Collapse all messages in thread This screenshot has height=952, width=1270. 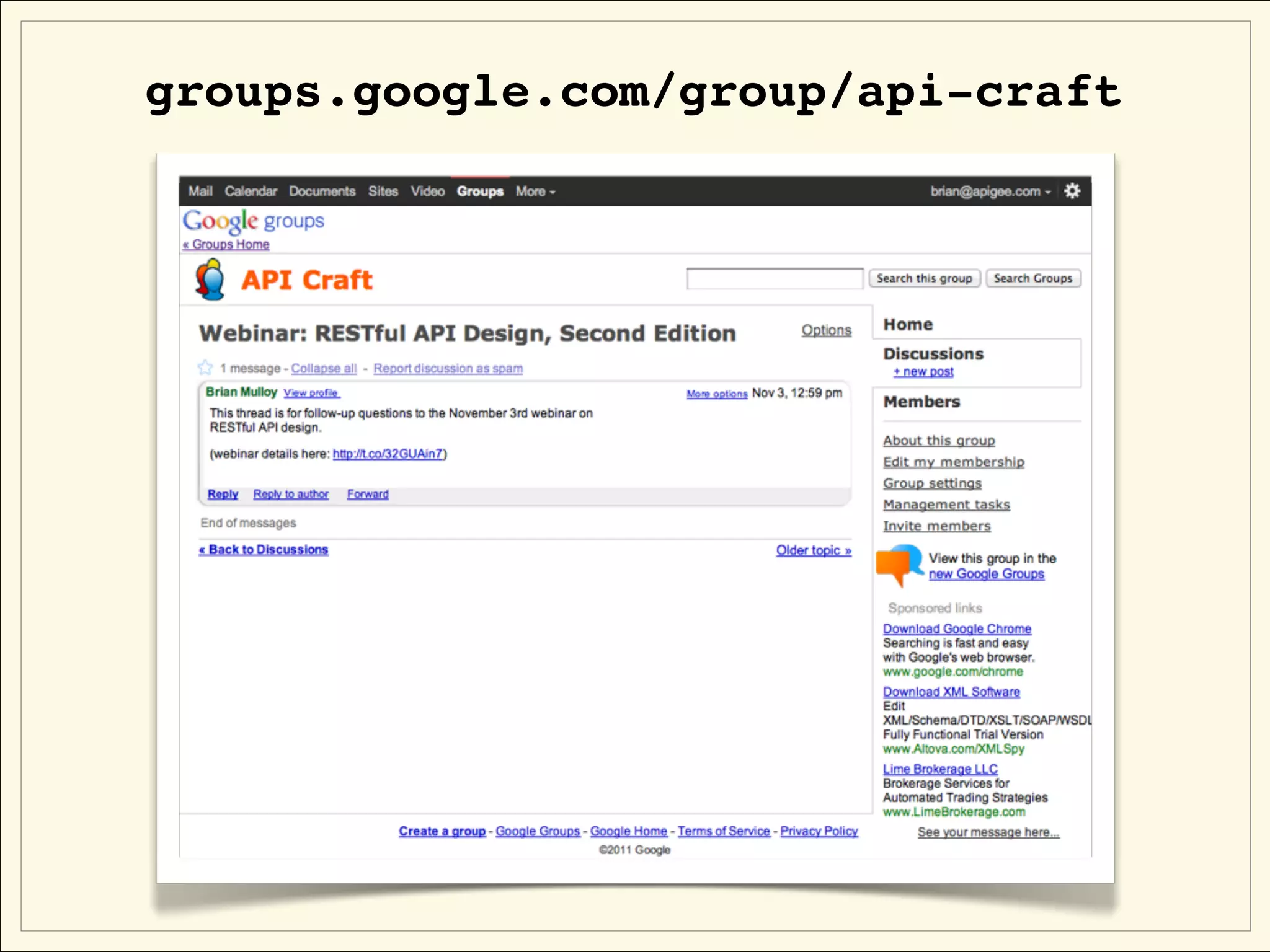324,369
